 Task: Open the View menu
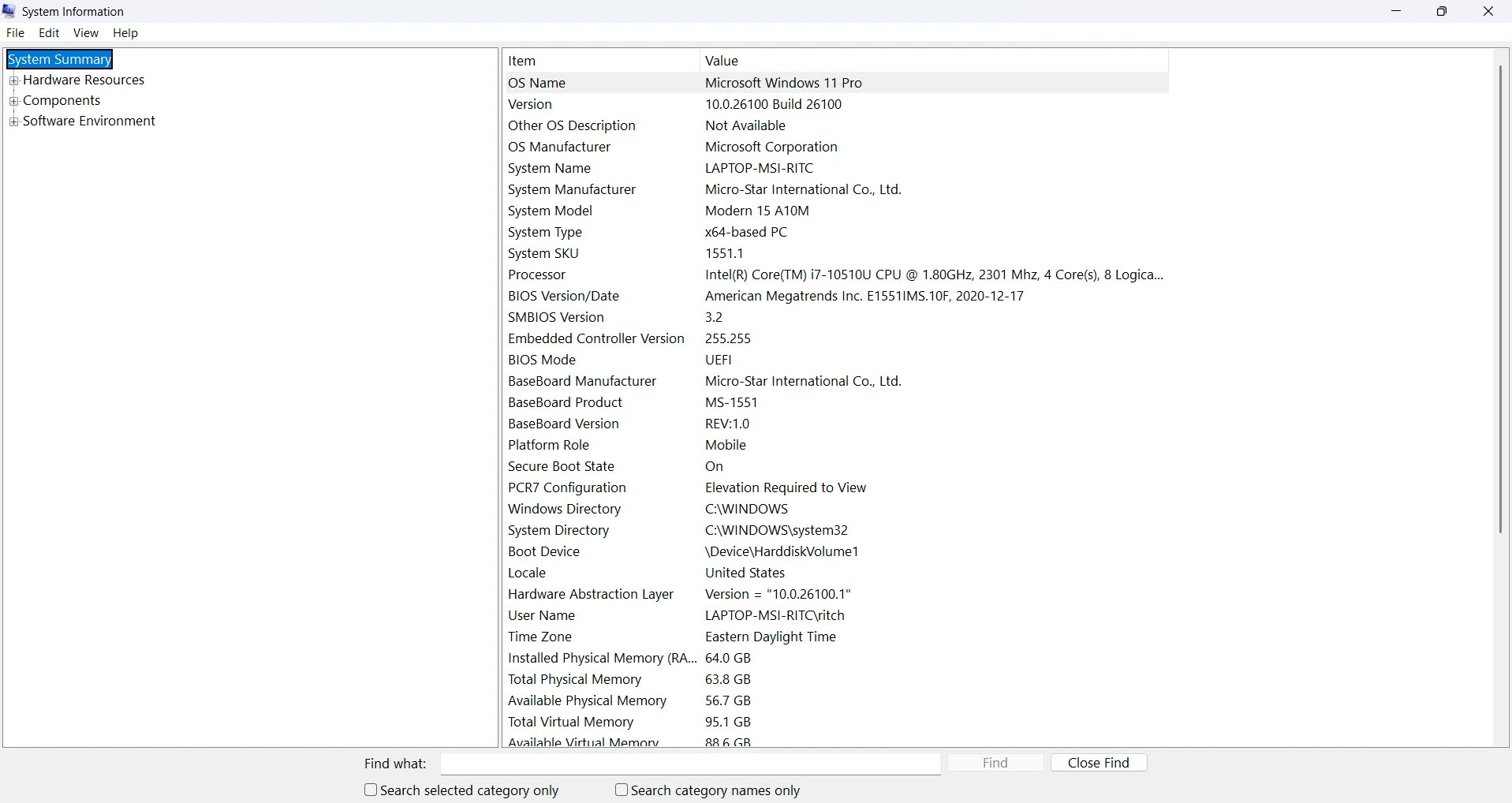[x=85, y=33]
